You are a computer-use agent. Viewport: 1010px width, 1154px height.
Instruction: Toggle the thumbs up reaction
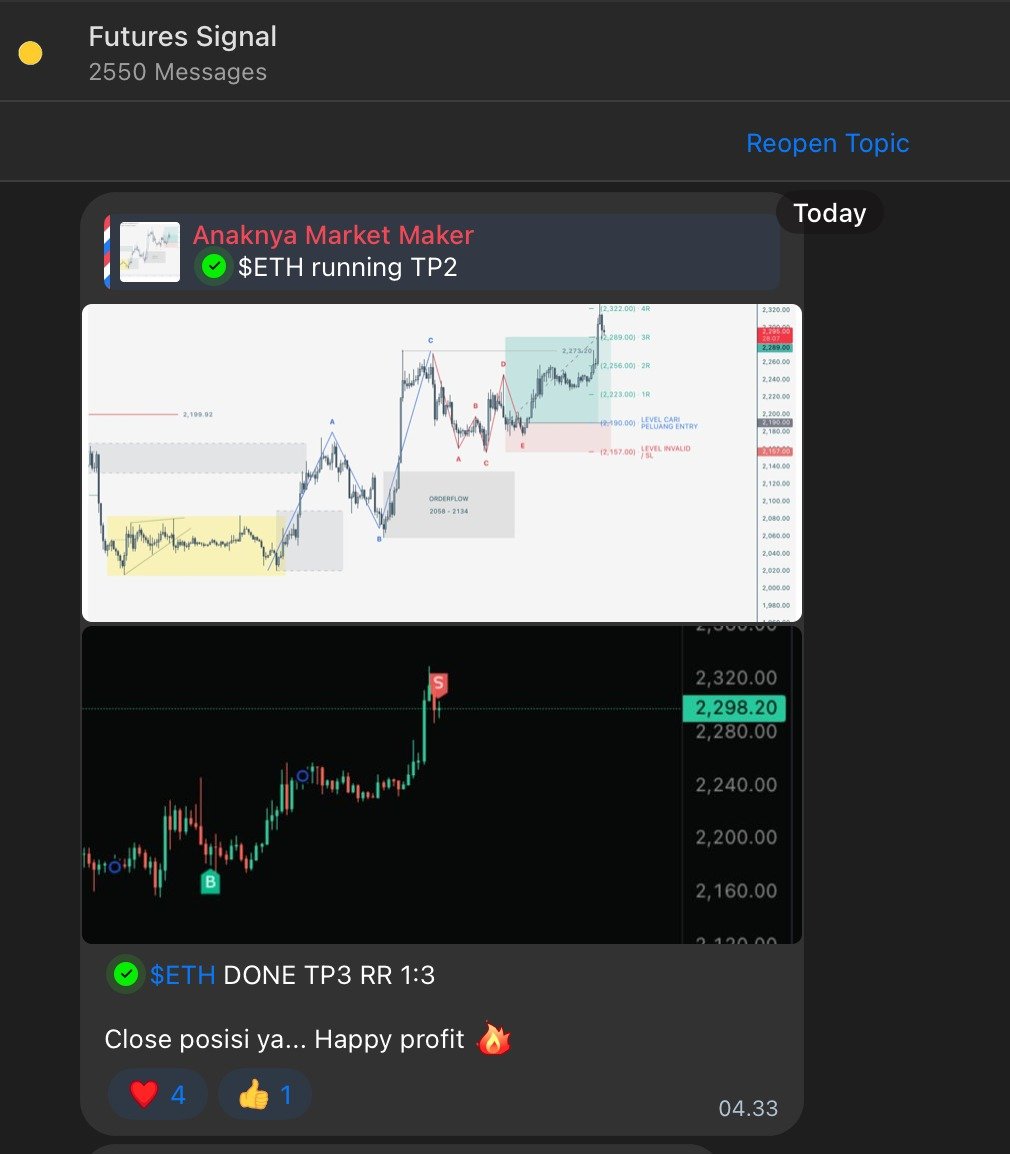pos(265,1094)
